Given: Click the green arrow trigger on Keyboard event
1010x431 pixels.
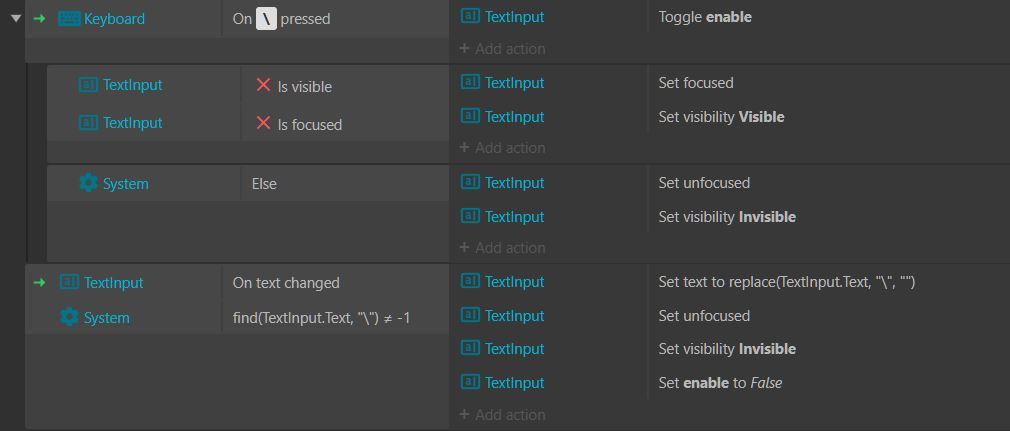Looking at the screenshot, I should click(x=40, y=19).
